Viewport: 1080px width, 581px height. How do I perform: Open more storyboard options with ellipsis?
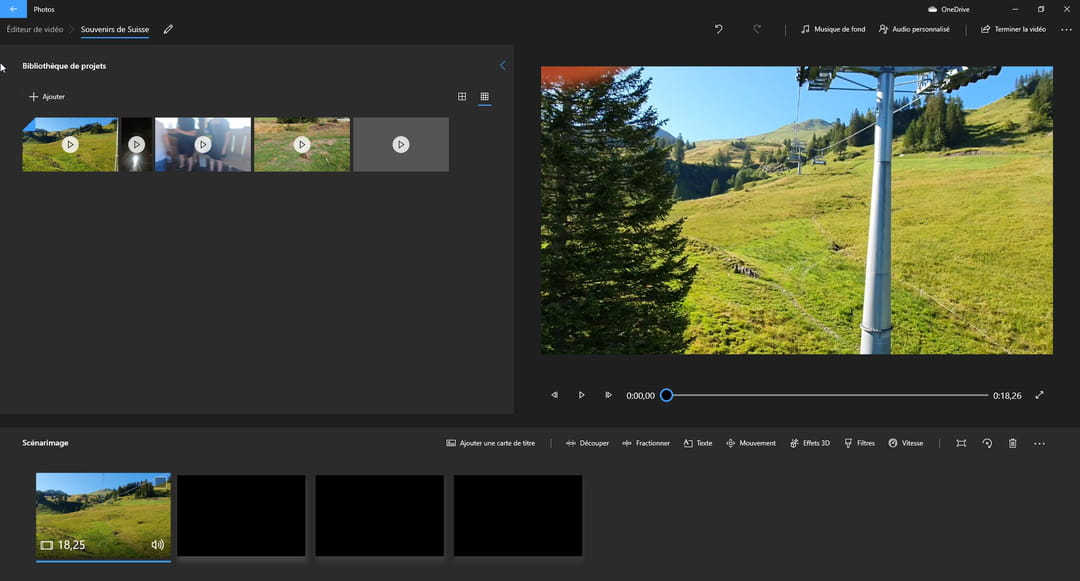pos(1038,442)
